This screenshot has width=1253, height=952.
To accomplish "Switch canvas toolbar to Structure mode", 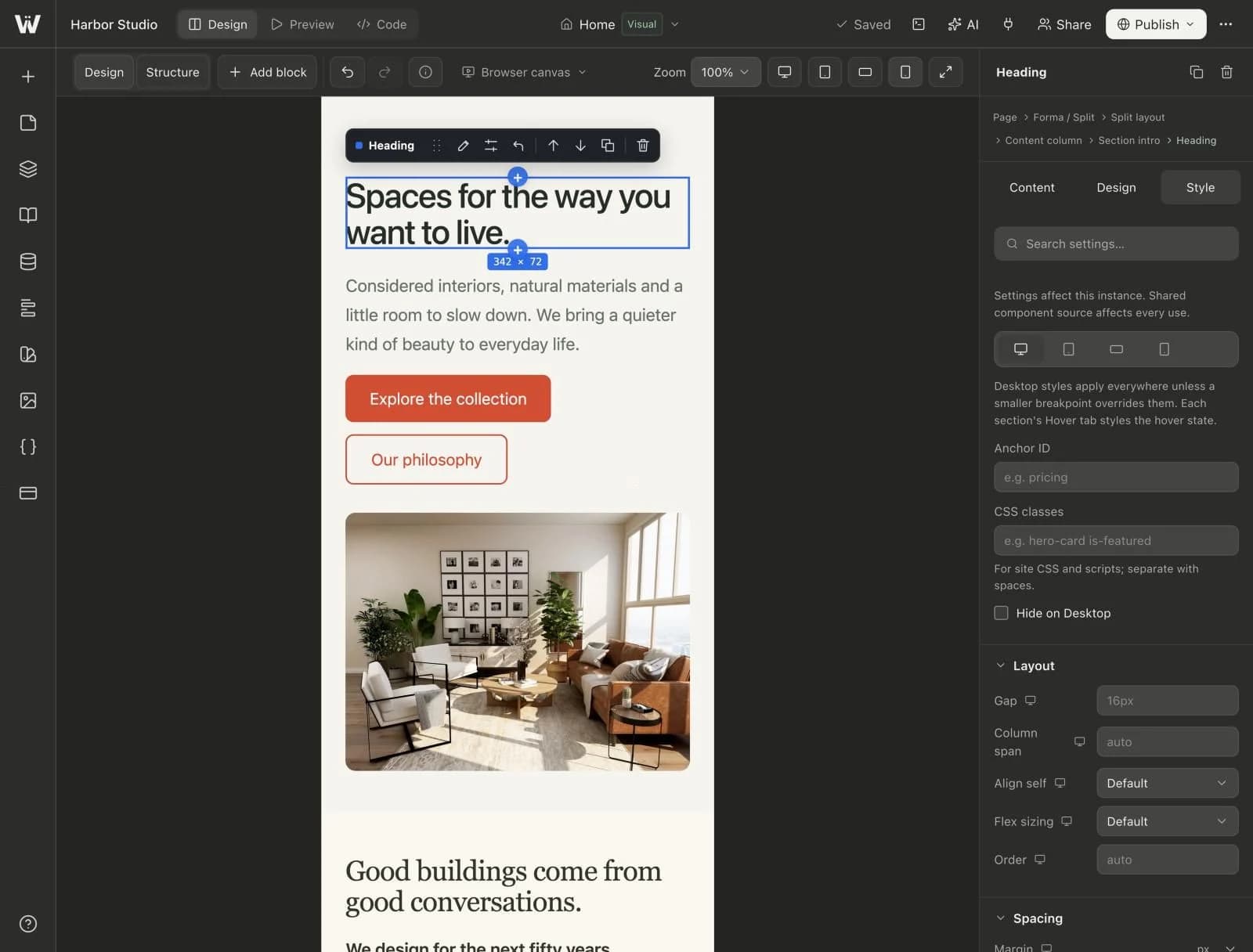I will coord(173,72).
